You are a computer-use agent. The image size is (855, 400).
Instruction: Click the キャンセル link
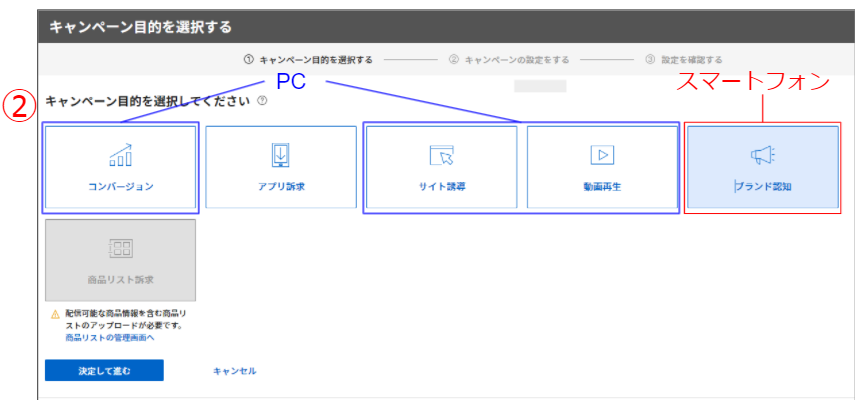click(x=235, y=371)
